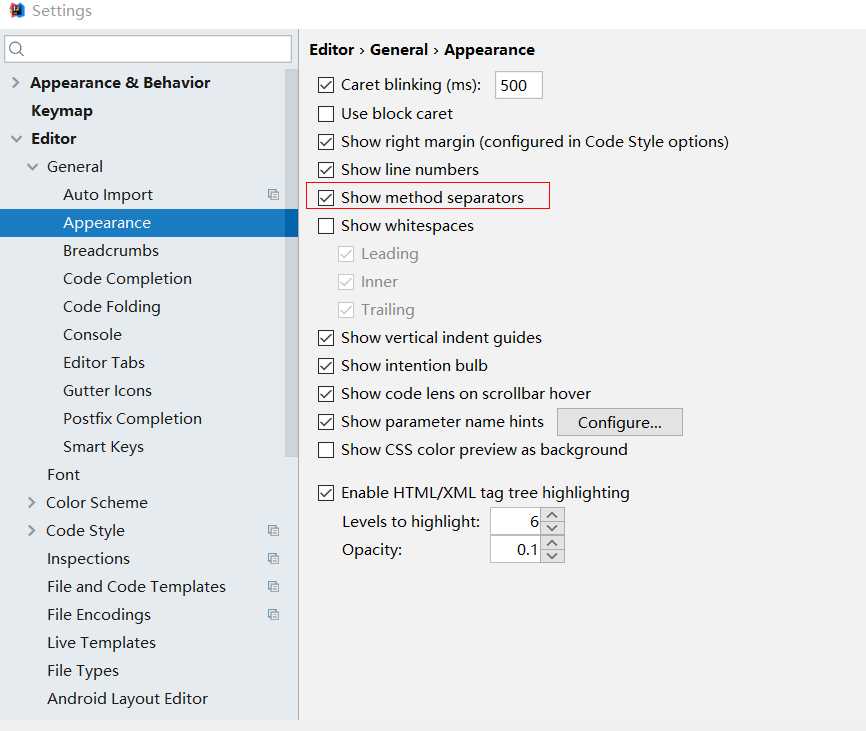Toggle the Show whitespaces checkbox
Image resolution: width=866 pixels, height=731 pixels.
pos(326,226)
